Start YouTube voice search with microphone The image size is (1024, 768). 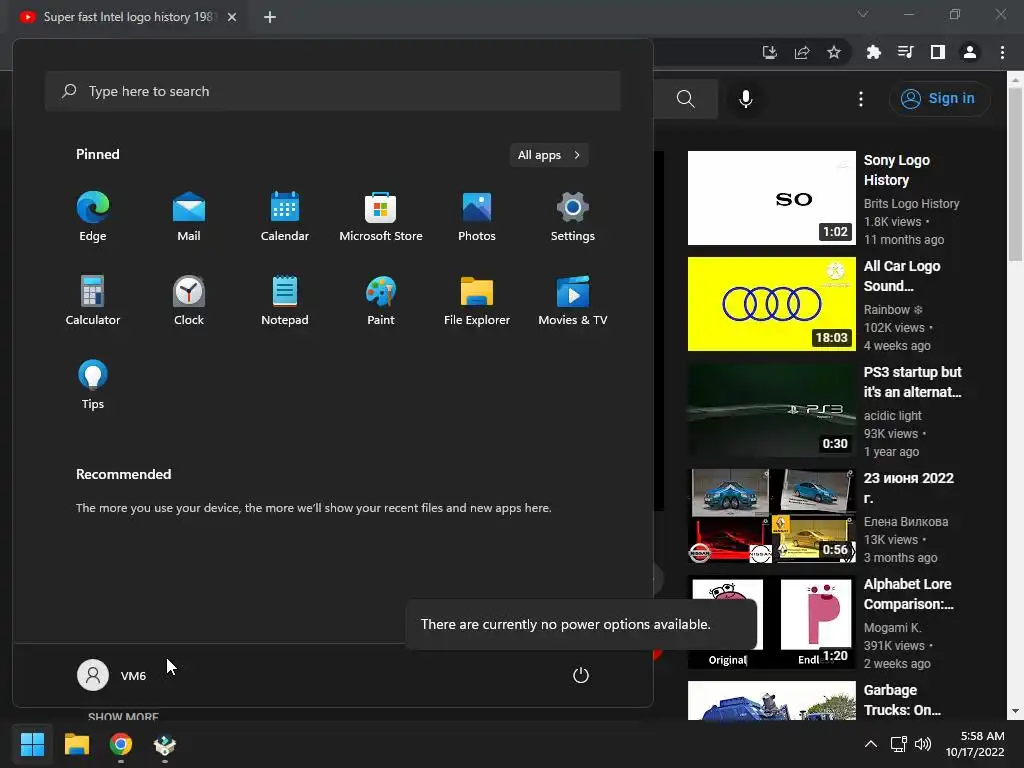[745, 99]
